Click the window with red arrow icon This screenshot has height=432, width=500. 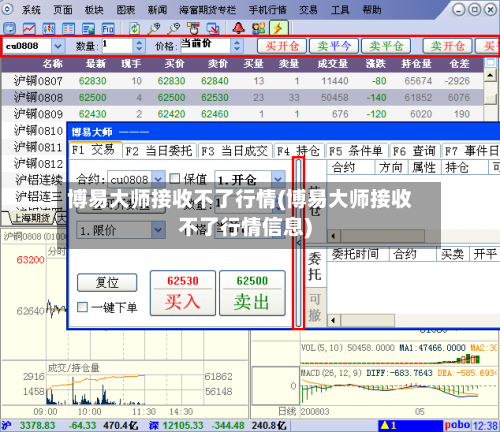pyautogui.click(x=213, y=28)
